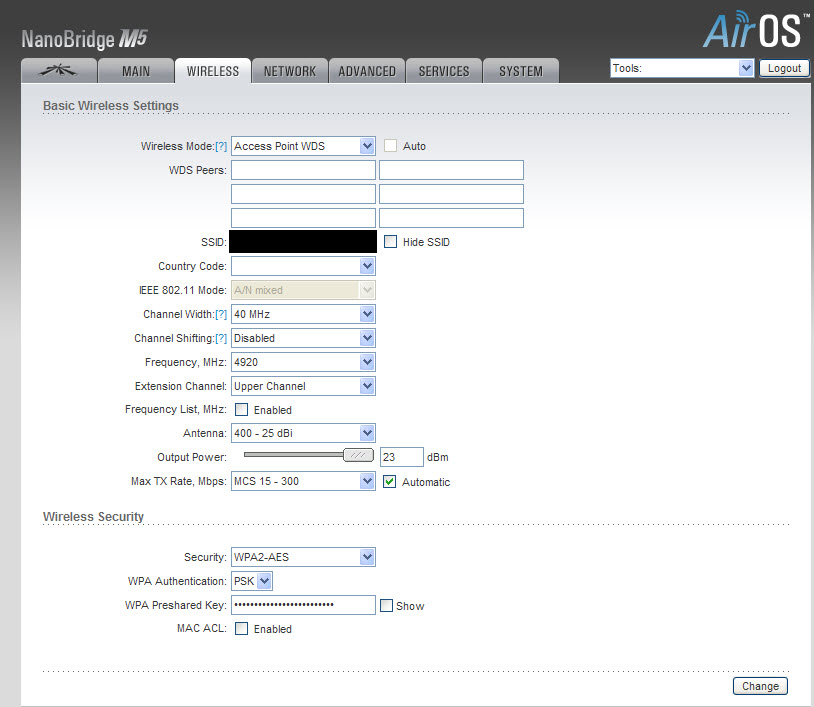Click the Wireless Mode help [?] link
The height and width of the screenshot is (707, 814).
click(x=221, y=146)
